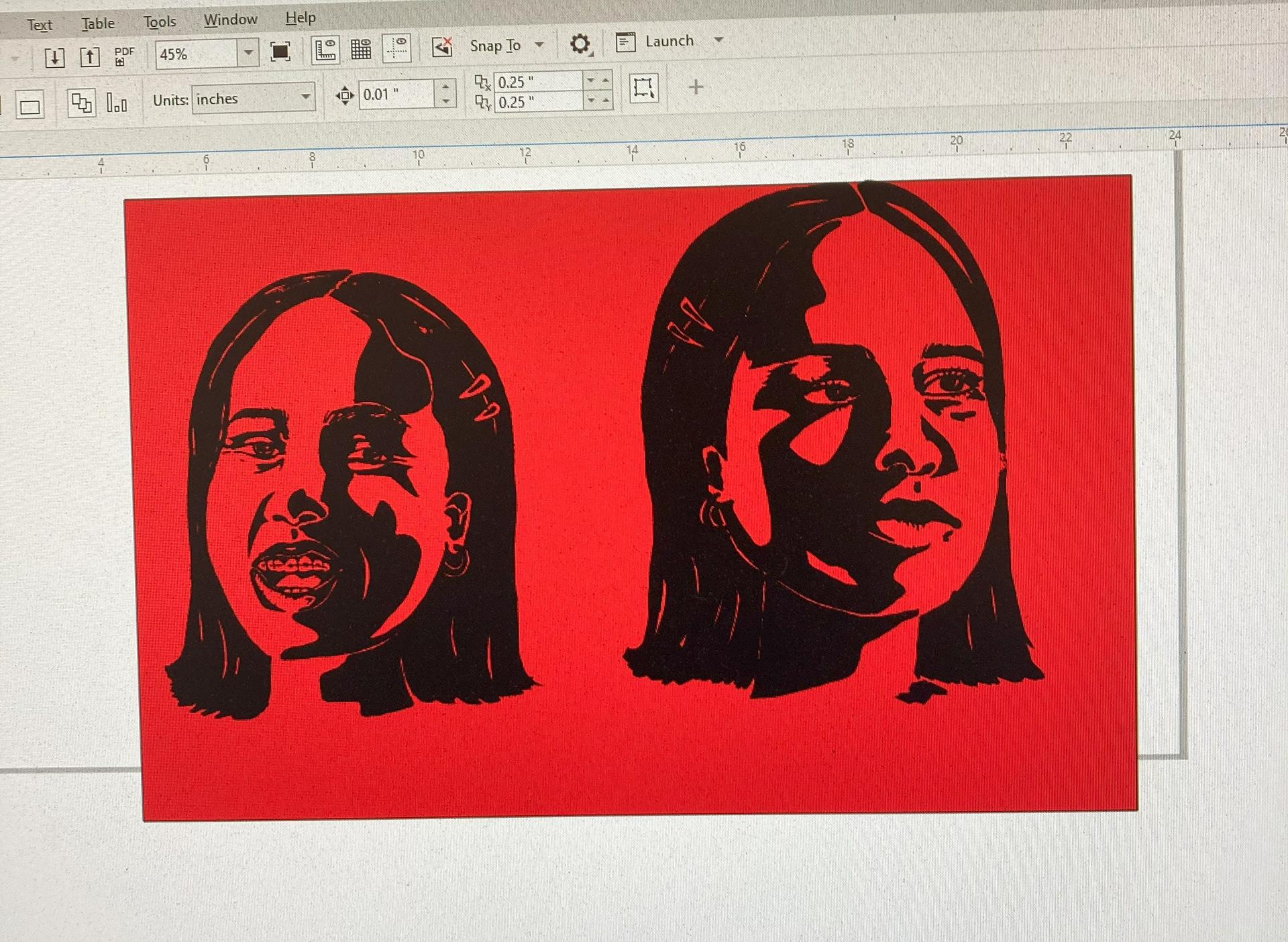The width and height of the screenshot is (1288, 942).
Task: Toggle Show Guidelines
Action: pyautogui.click(x=397, y=48)
